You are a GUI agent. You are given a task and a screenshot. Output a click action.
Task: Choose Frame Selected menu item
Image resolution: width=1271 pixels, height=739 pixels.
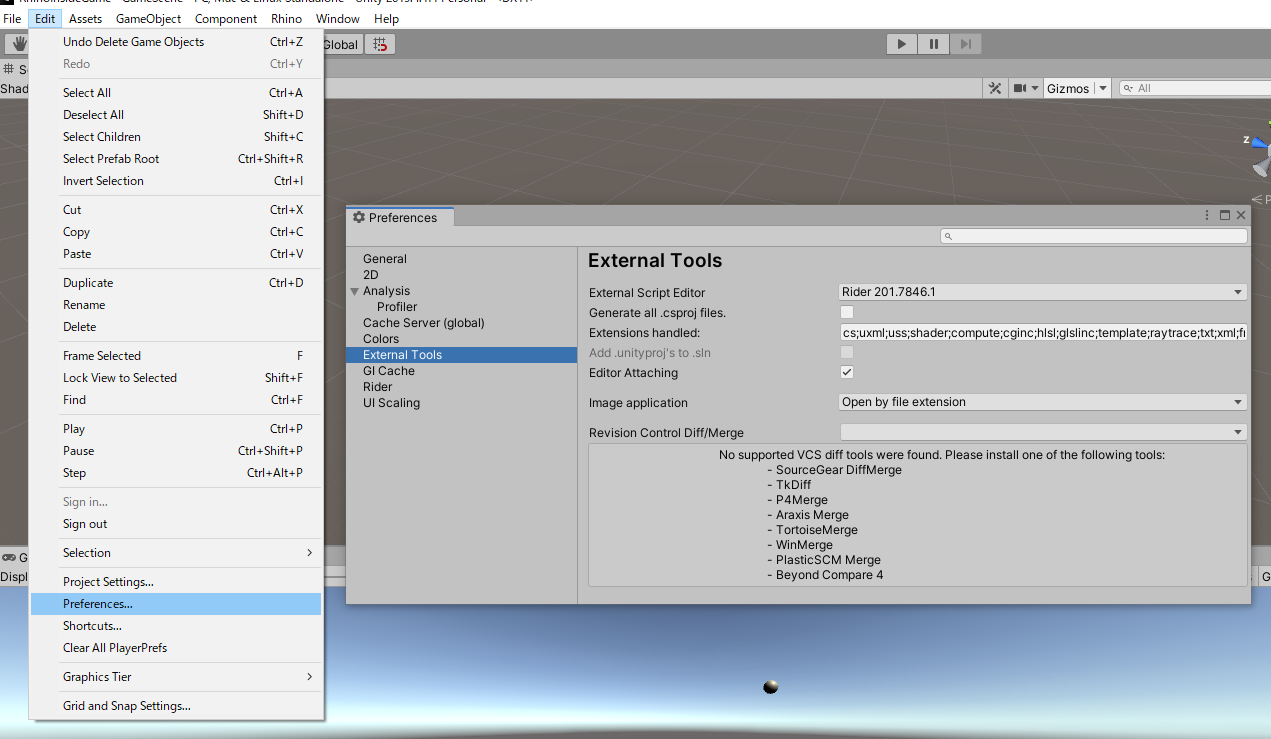pos(176,356)
